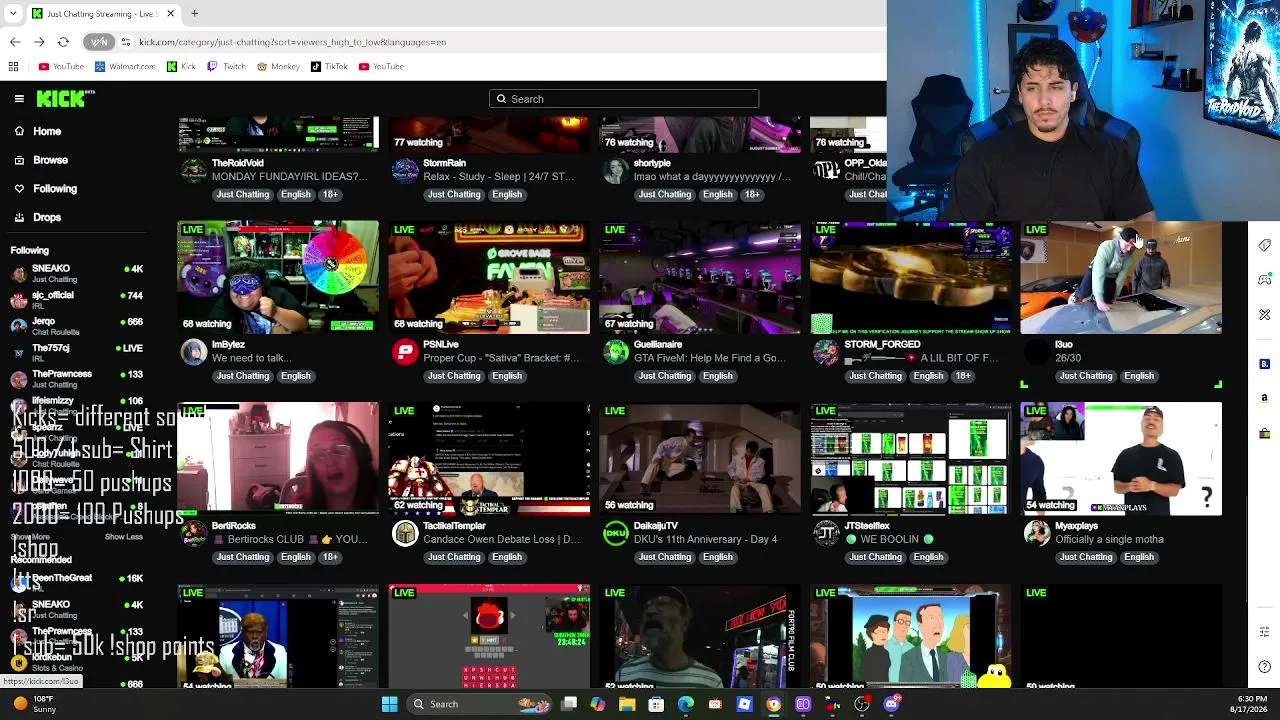1280x720 pixels.
Task: Click Myaxplays channel avatar
Action: point(1037,533)
